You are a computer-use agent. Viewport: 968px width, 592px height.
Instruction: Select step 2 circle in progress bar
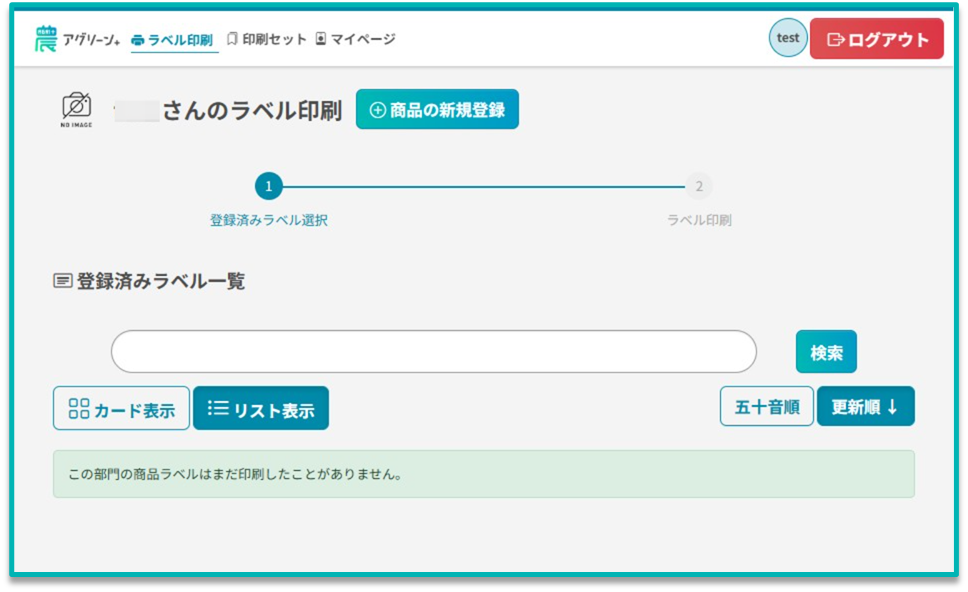698,186
